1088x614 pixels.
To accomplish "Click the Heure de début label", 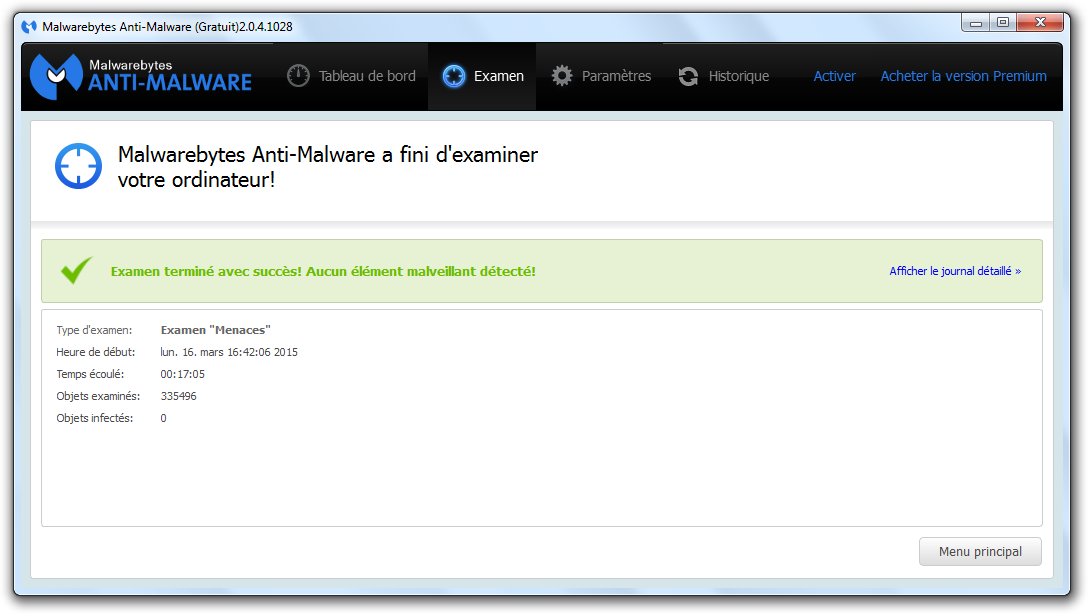I will point(96,352).
